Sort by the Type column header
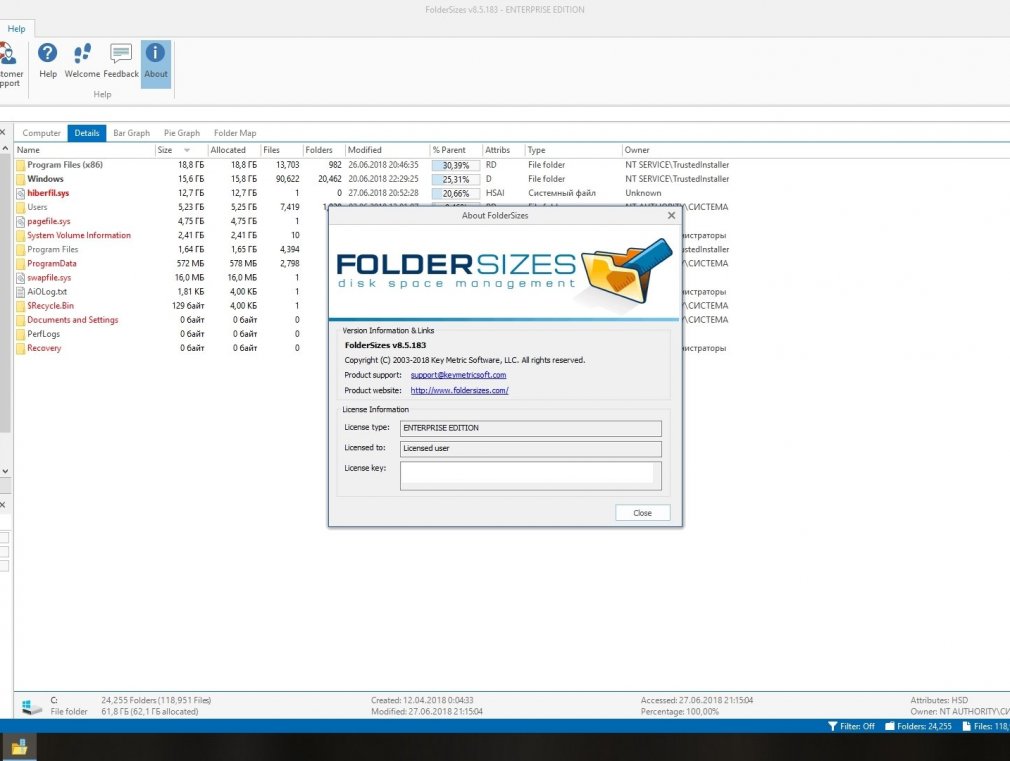The width and height of the screenshot is (1010, 761). pos(573,150)
